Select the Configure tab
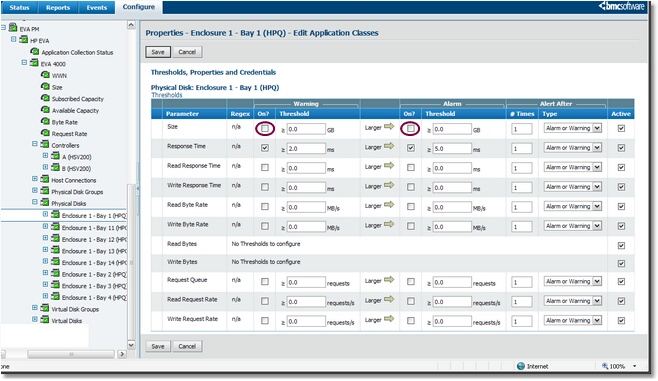 point(138,7)
